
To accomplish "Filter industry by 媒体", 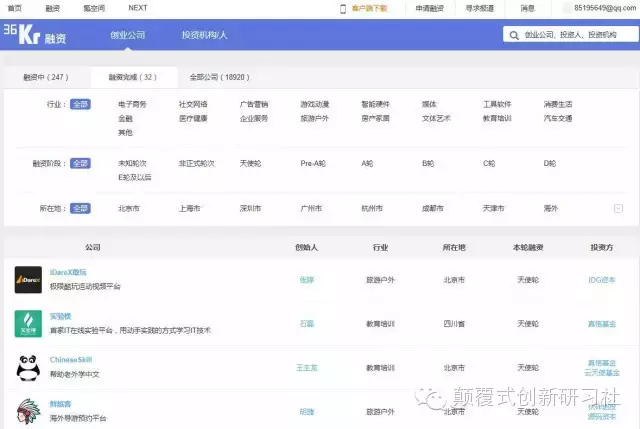I will tap(429, 104).
